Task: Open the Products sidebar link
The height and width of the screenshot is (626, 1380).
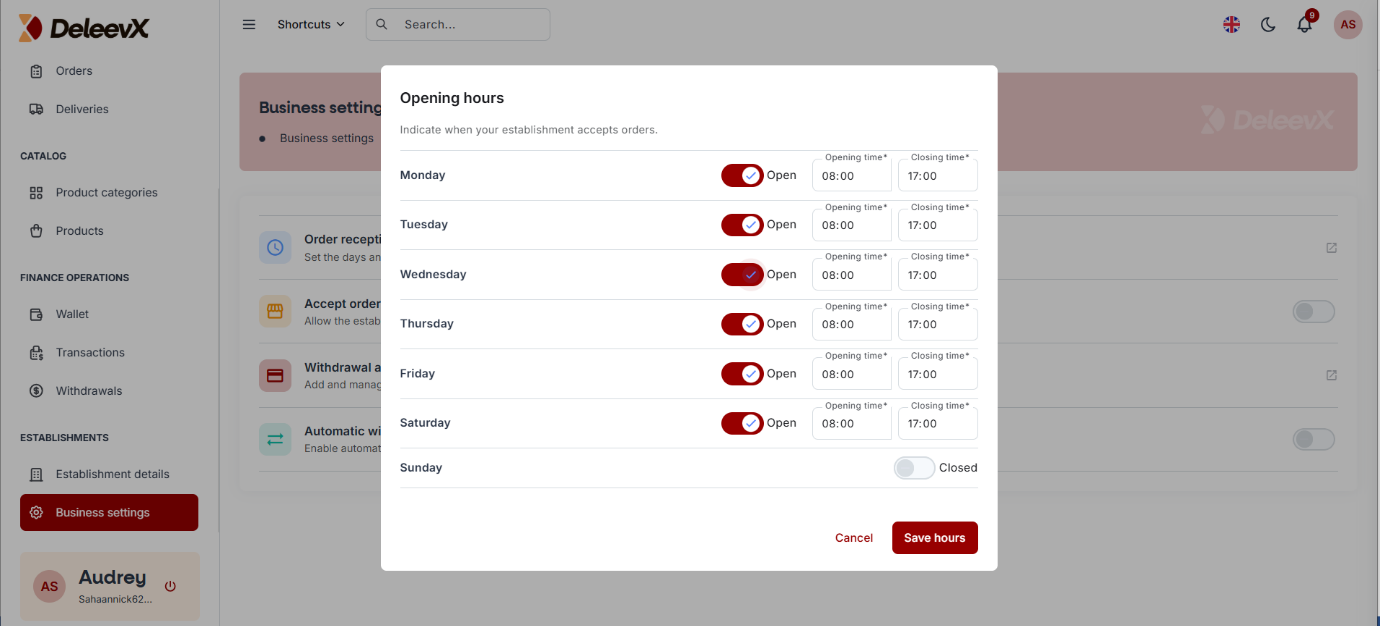Action: tap(110, 231)
